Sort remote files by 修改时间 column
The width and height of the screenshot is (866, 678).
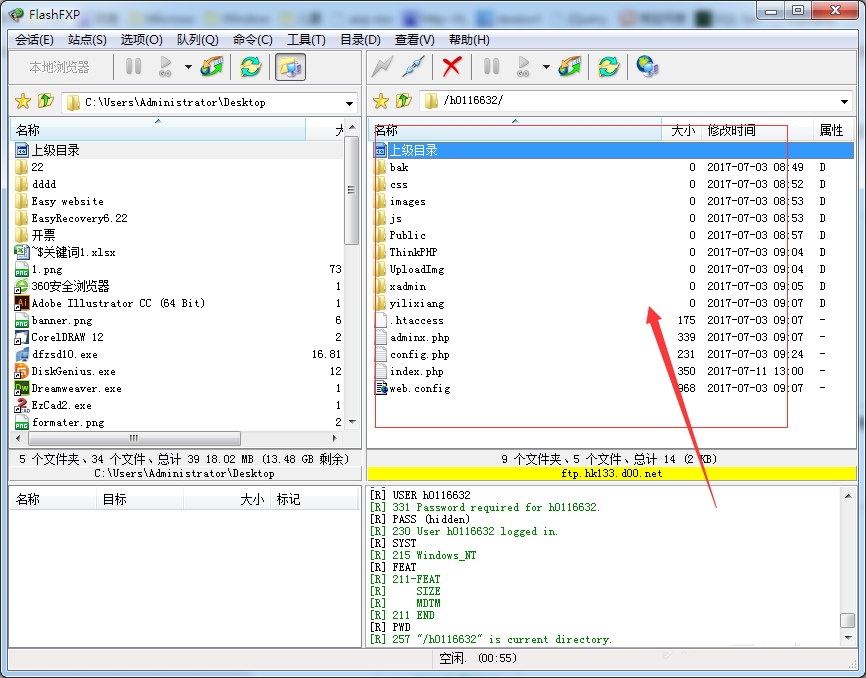731,130
